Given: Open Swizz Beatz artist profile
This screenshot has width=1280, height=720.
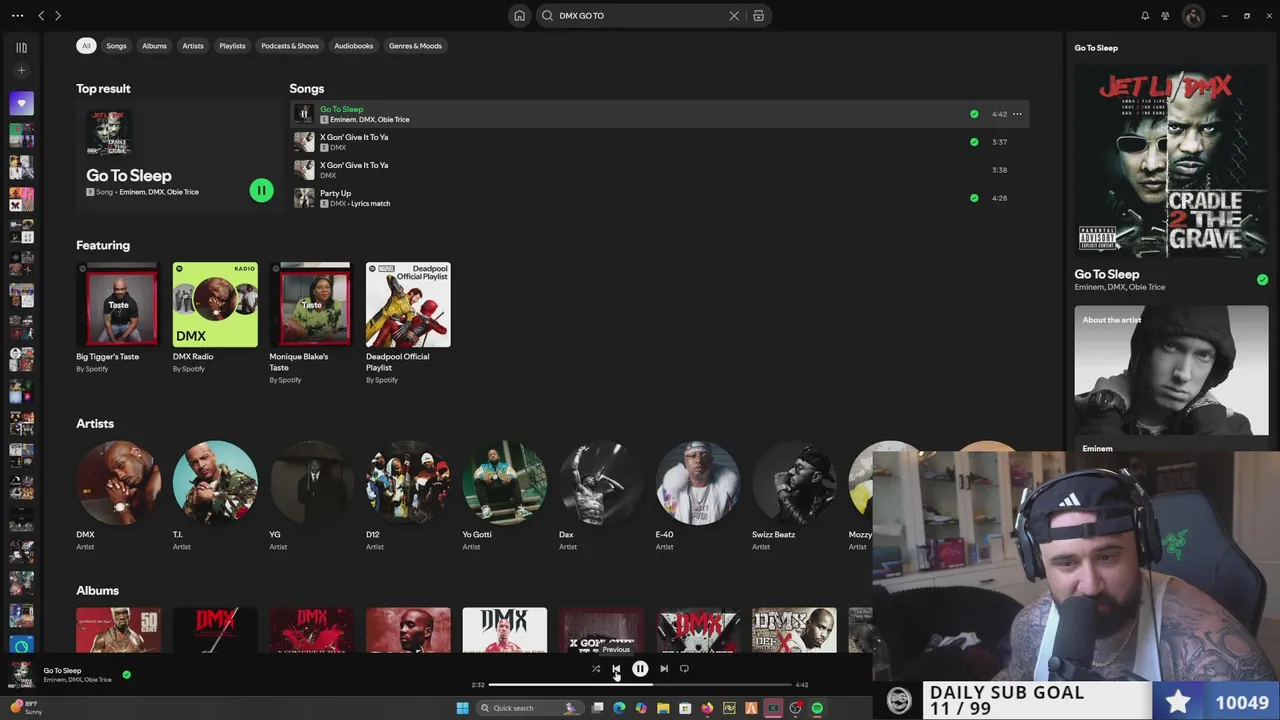Looking at the screenshot, I should point(794,483).
